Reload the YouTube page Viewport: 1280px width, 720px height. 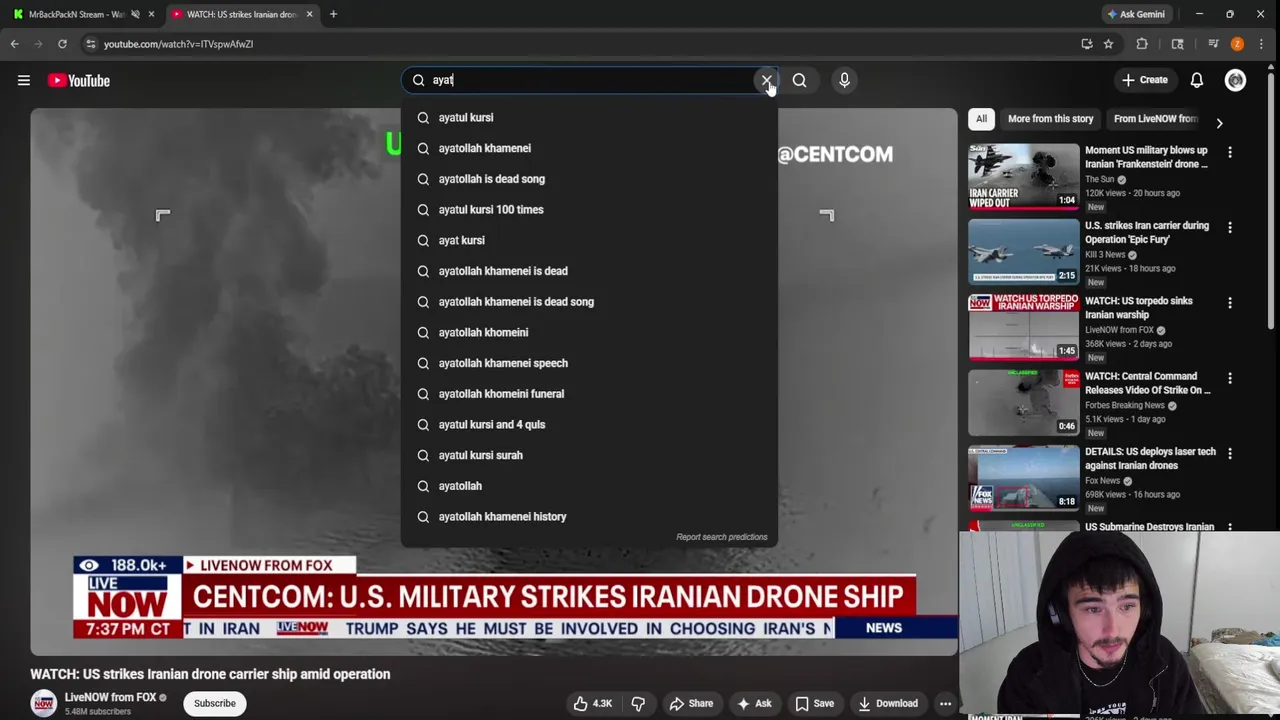tap(62, 44)
